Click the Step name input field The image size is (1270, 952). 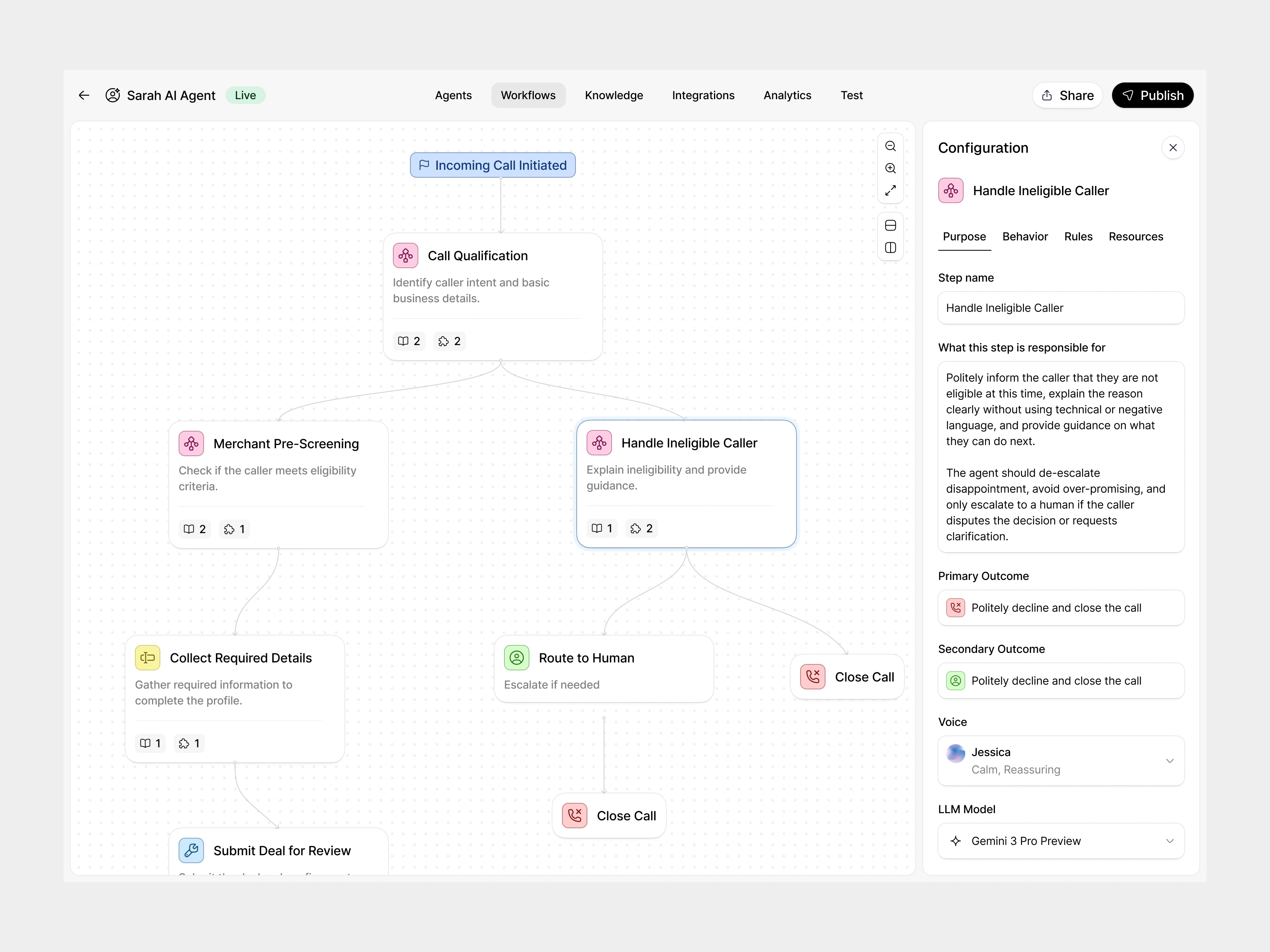pyautogui.click(x=1060, y=308)
